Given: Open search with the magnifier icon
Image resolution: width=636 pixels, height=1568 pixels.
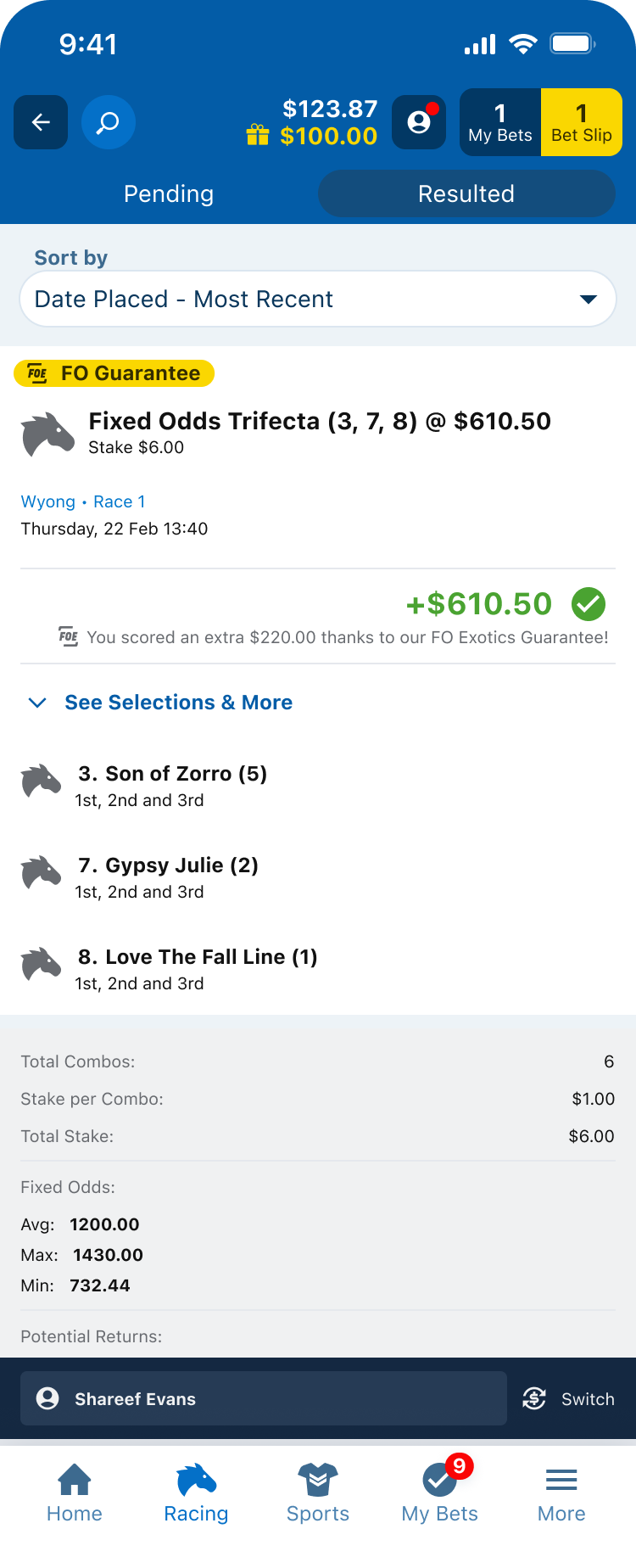Looking at the screenshot, I should click(x=108, y=122).
